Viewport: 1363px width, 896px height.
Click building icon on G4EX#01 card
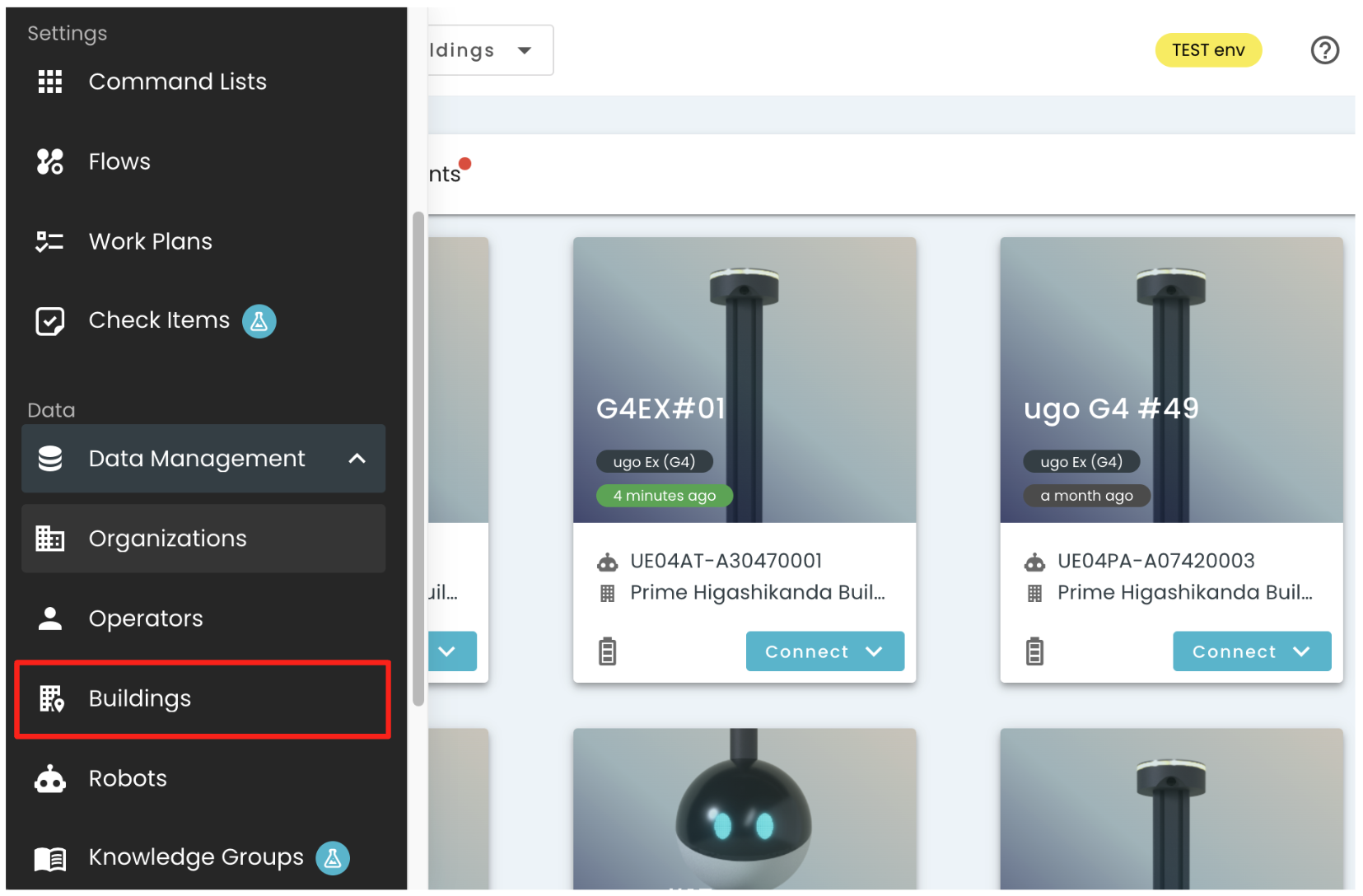point(608,593)
